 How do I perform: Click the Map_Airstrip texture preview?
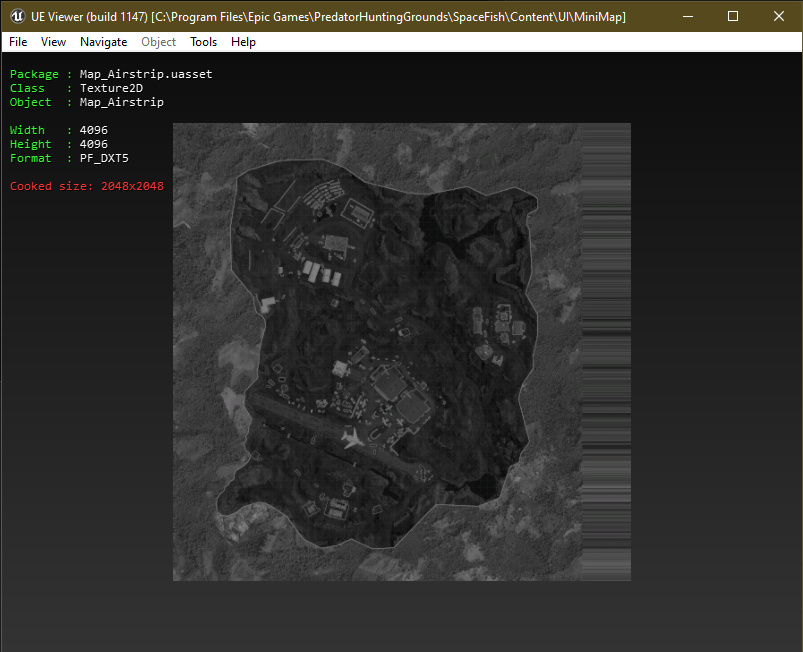point(402,352)
